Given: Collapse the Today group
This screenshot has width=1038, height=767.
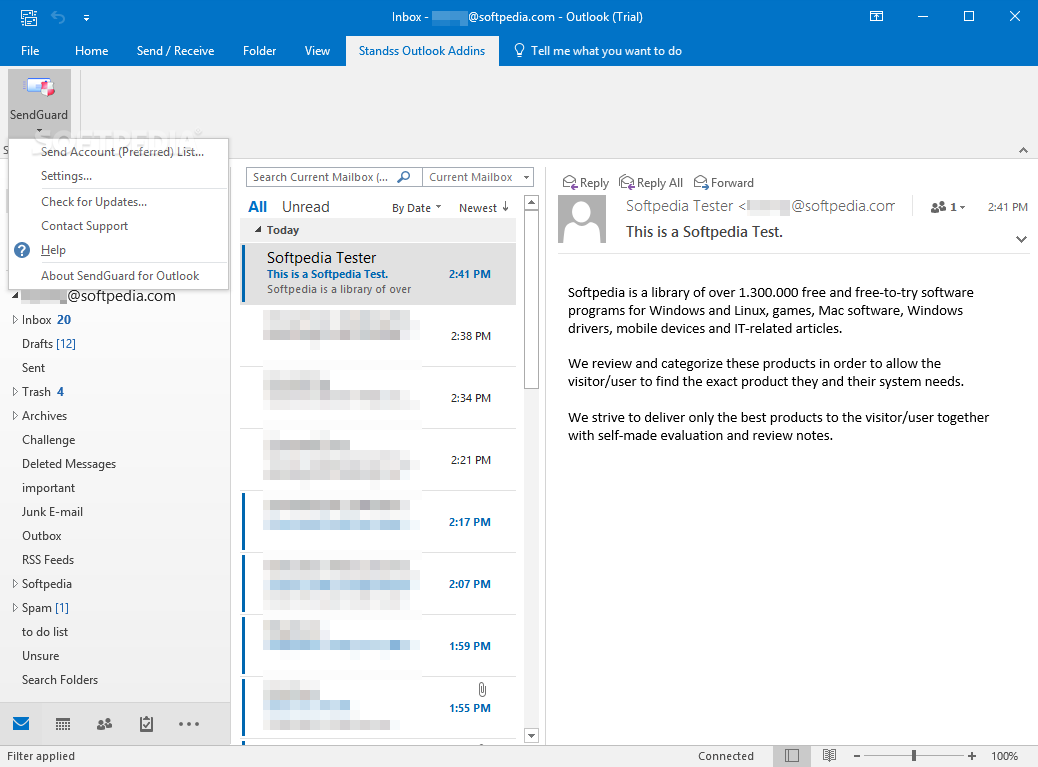Looking at the screenshot, I should tap(259, 230).
